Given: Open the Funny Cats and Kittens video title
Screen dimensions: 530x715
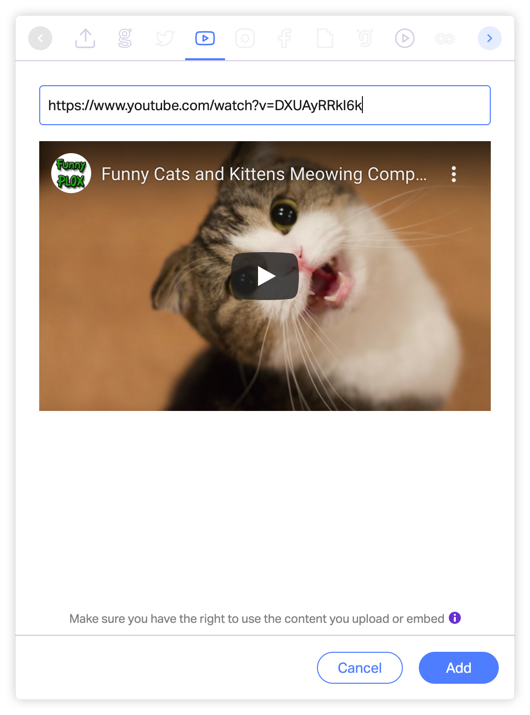Looking at the screenshot, I should [x=264, y=174].
